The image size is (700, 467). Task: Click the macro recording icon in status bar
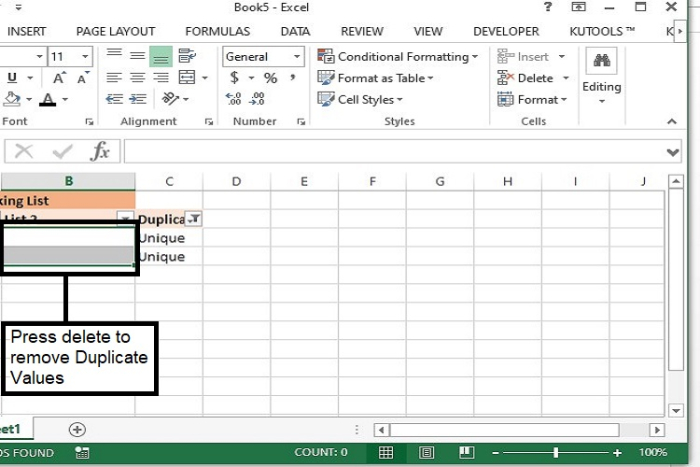click(82, 453)
